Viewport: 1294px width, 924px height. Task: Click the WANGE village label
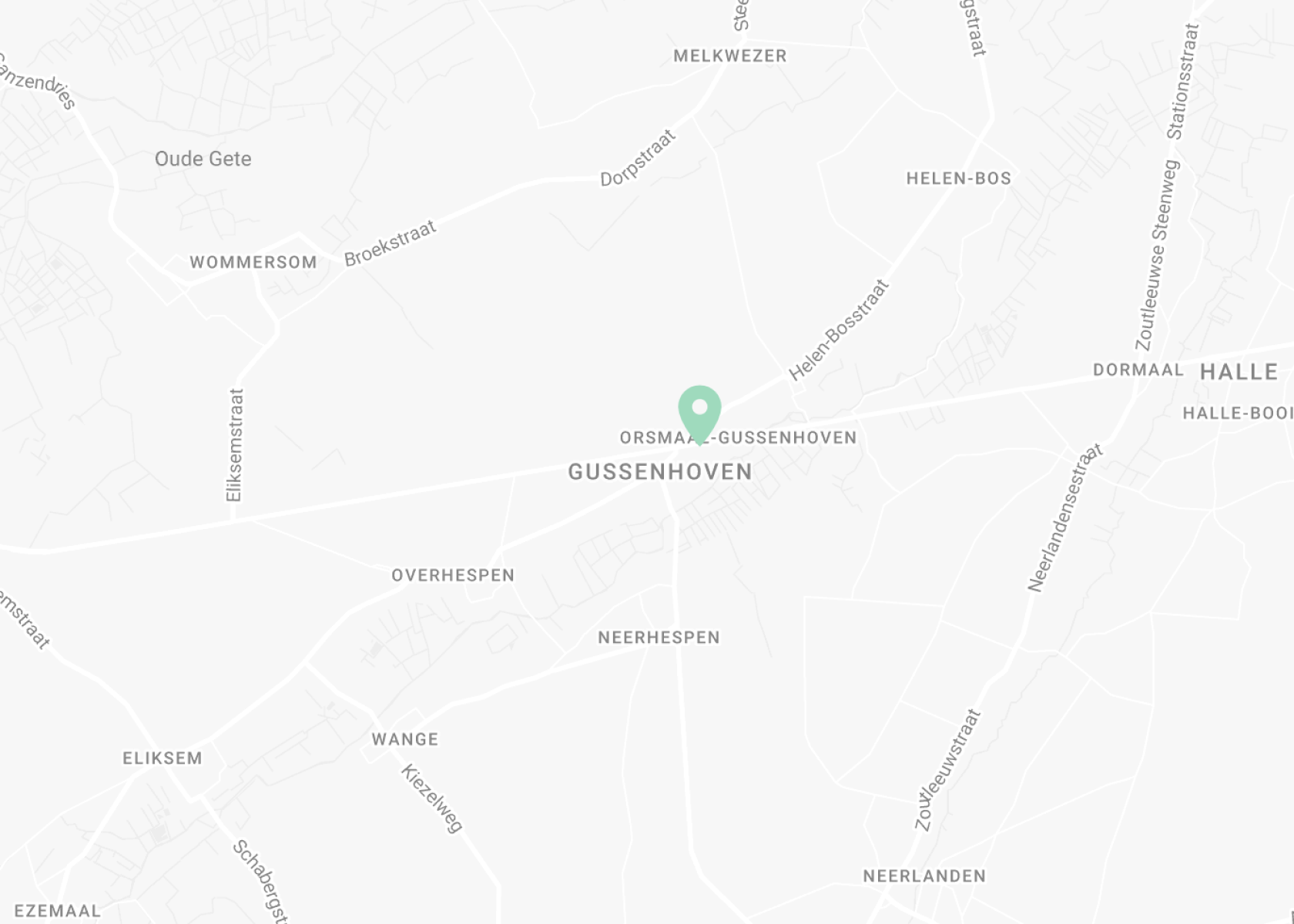coord(405,739)
